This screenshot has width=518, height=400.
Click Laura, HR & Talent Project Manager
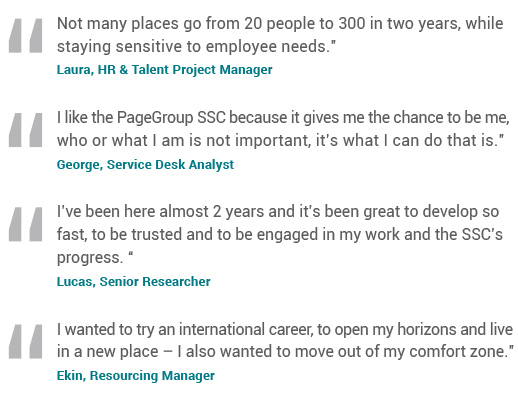[164, 70]
